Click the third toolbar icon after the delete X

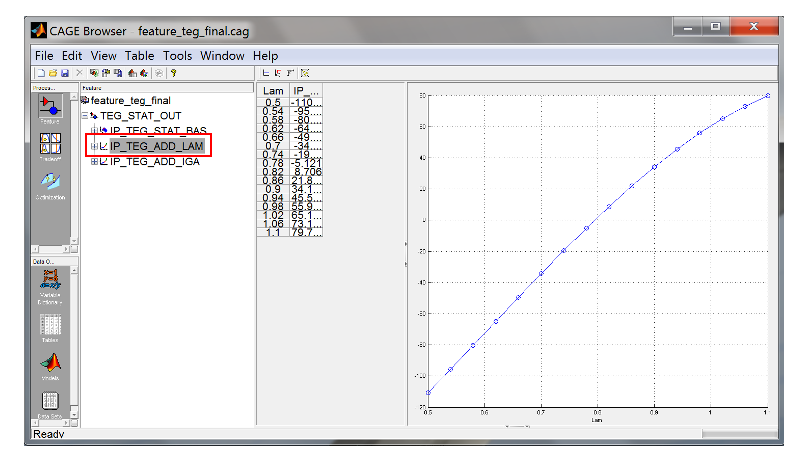point(118,73)
